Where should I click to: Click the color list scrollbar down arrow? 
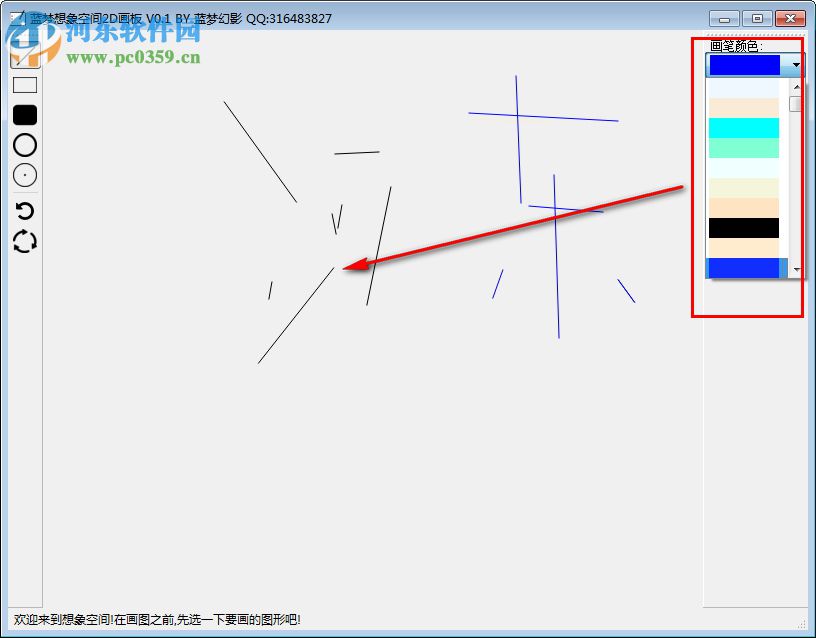click(795, 268)
